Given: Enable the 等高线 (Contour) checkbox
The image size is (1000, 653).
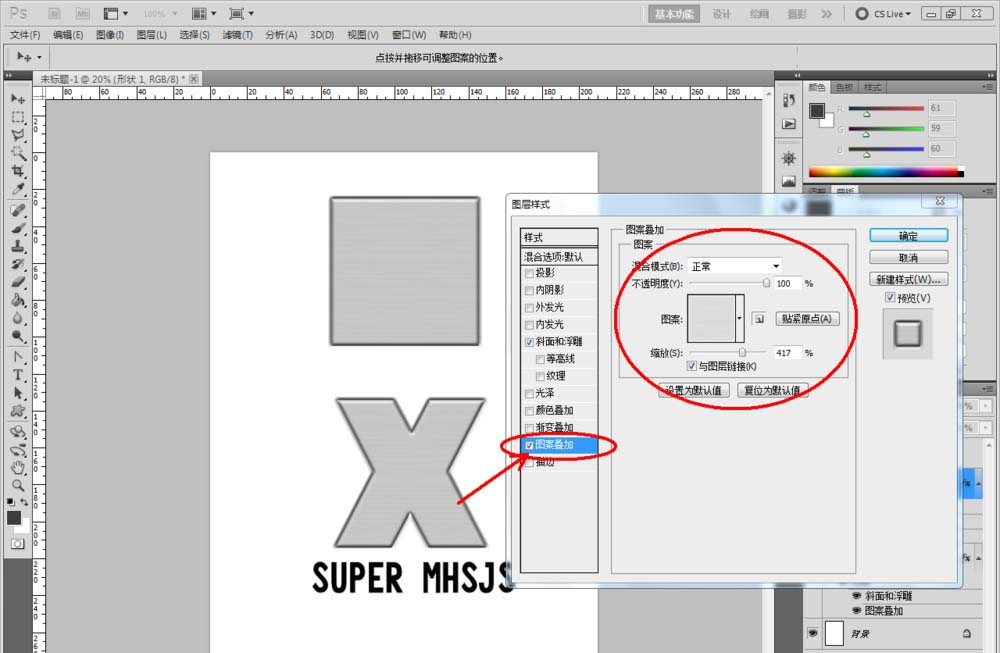Looking at the screenshot, I should click(x=540, y=360).
